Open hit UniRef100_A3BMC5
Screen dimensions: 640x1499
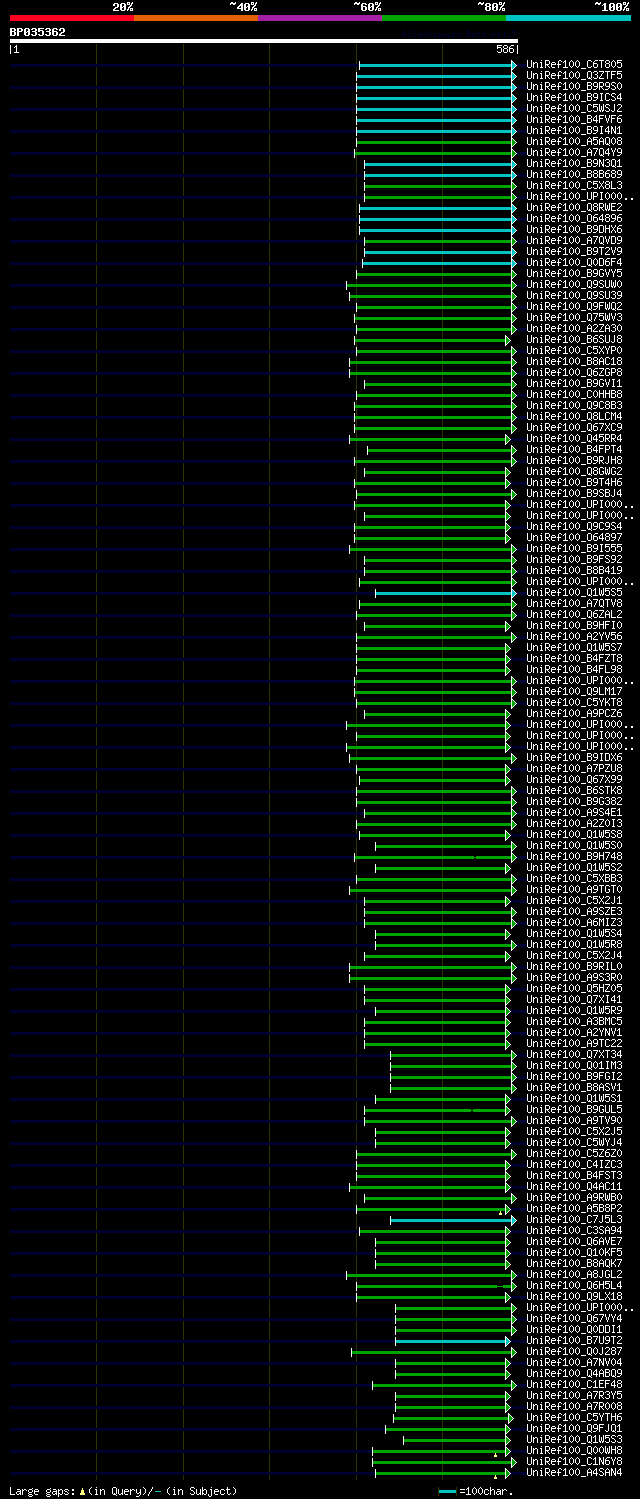click(x=574, y=1022)
